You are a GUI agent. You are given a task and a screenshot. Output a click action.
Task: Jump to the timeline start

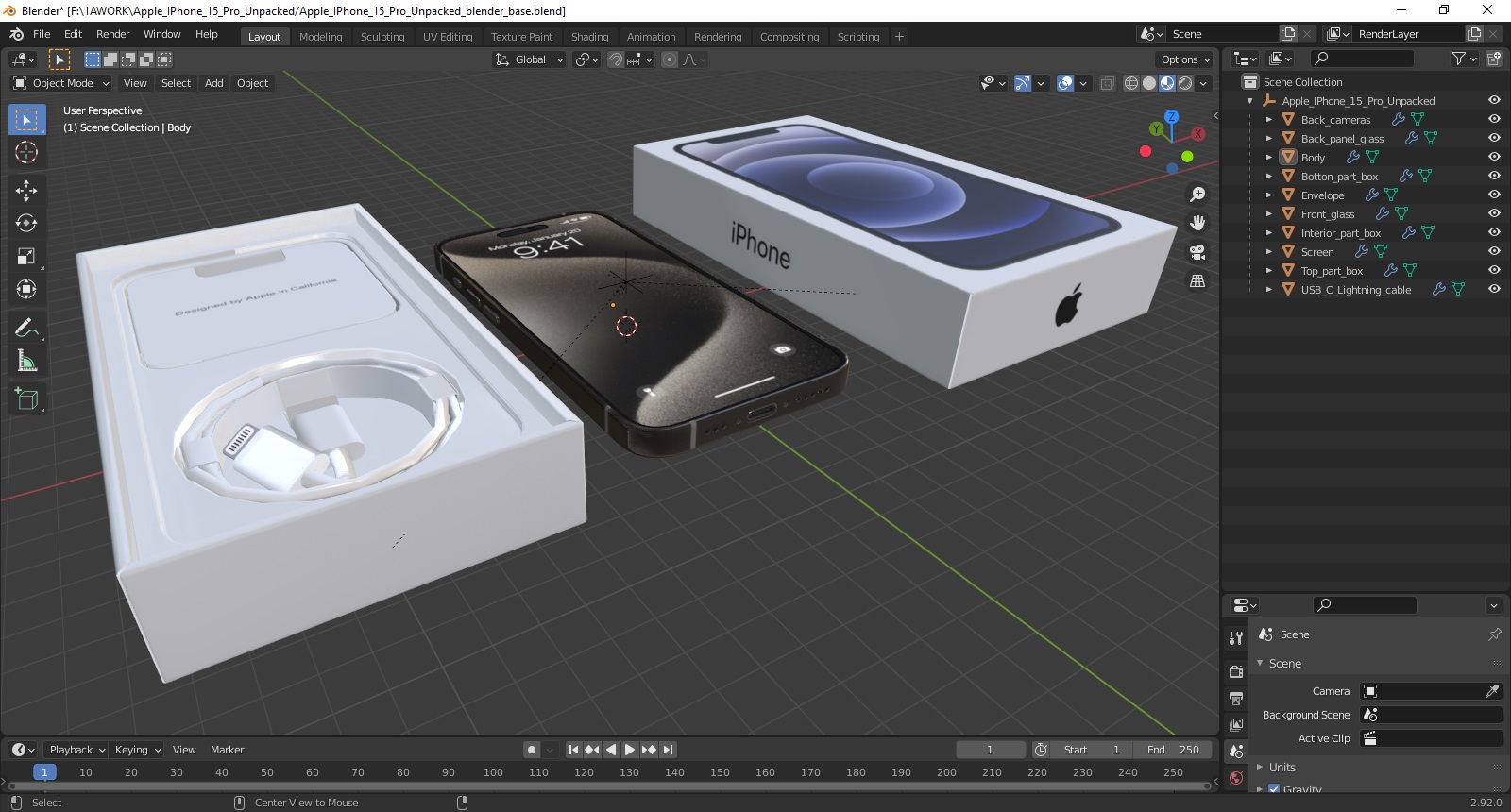click(573, 750)
